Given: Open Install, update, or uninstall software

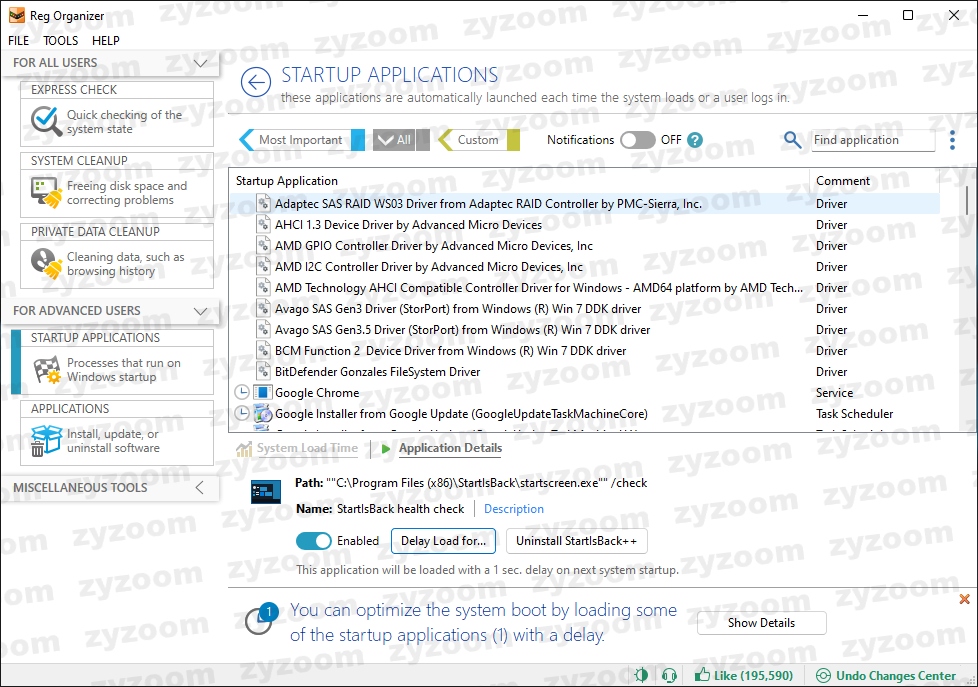Looking at the screenshot, I should click(x=113, y=441).
